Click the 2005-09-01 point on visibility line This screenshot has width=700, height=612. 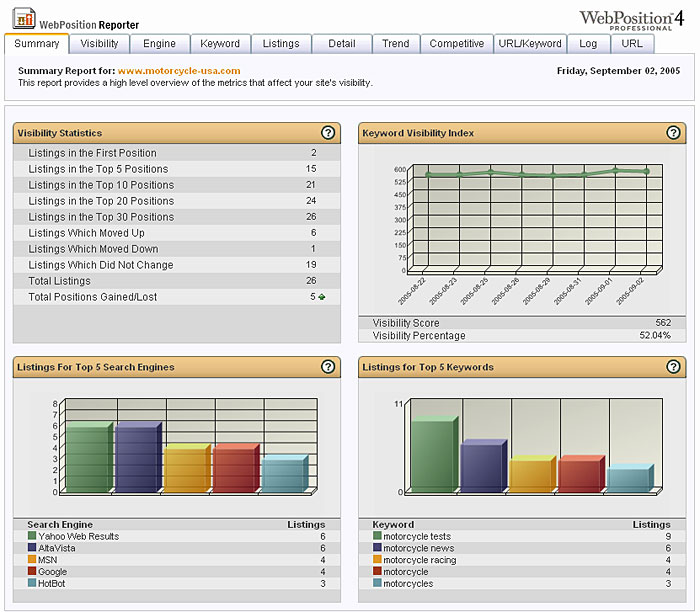[615, 171]
